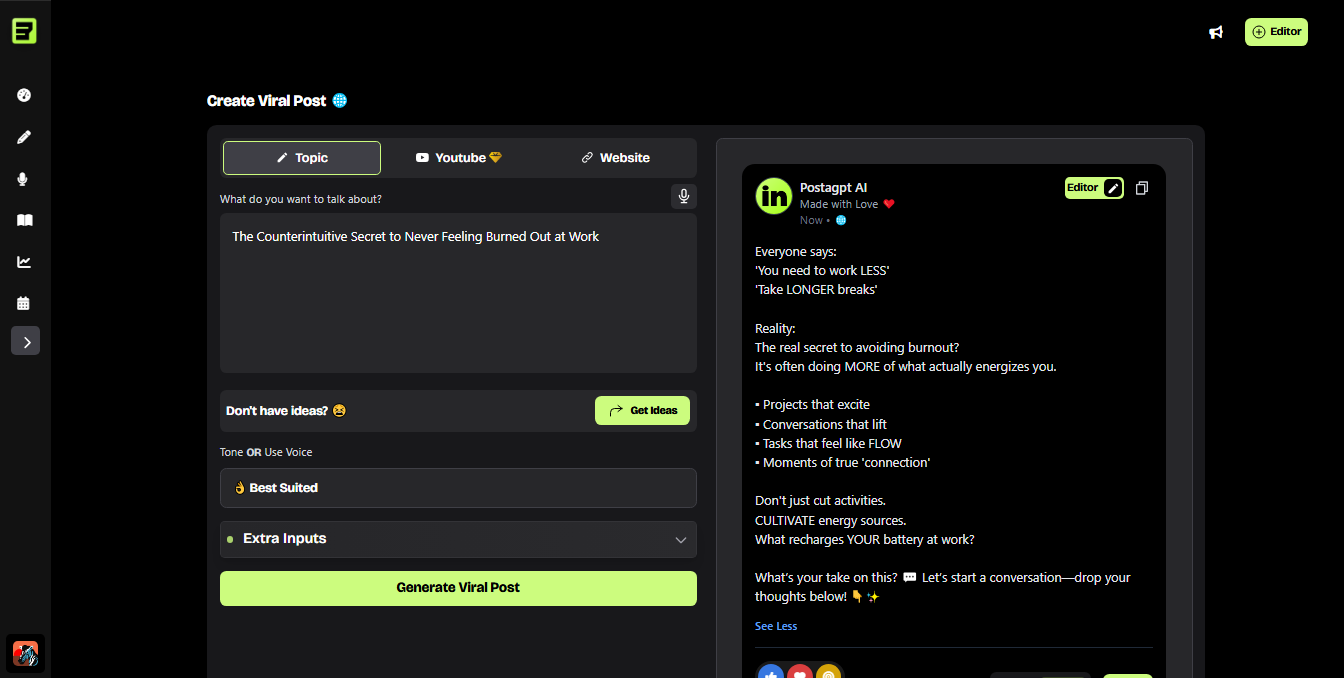Click the 'You need to work LESS' line
This screenshot has height=678, width=1344.
[x=822, y=271]
